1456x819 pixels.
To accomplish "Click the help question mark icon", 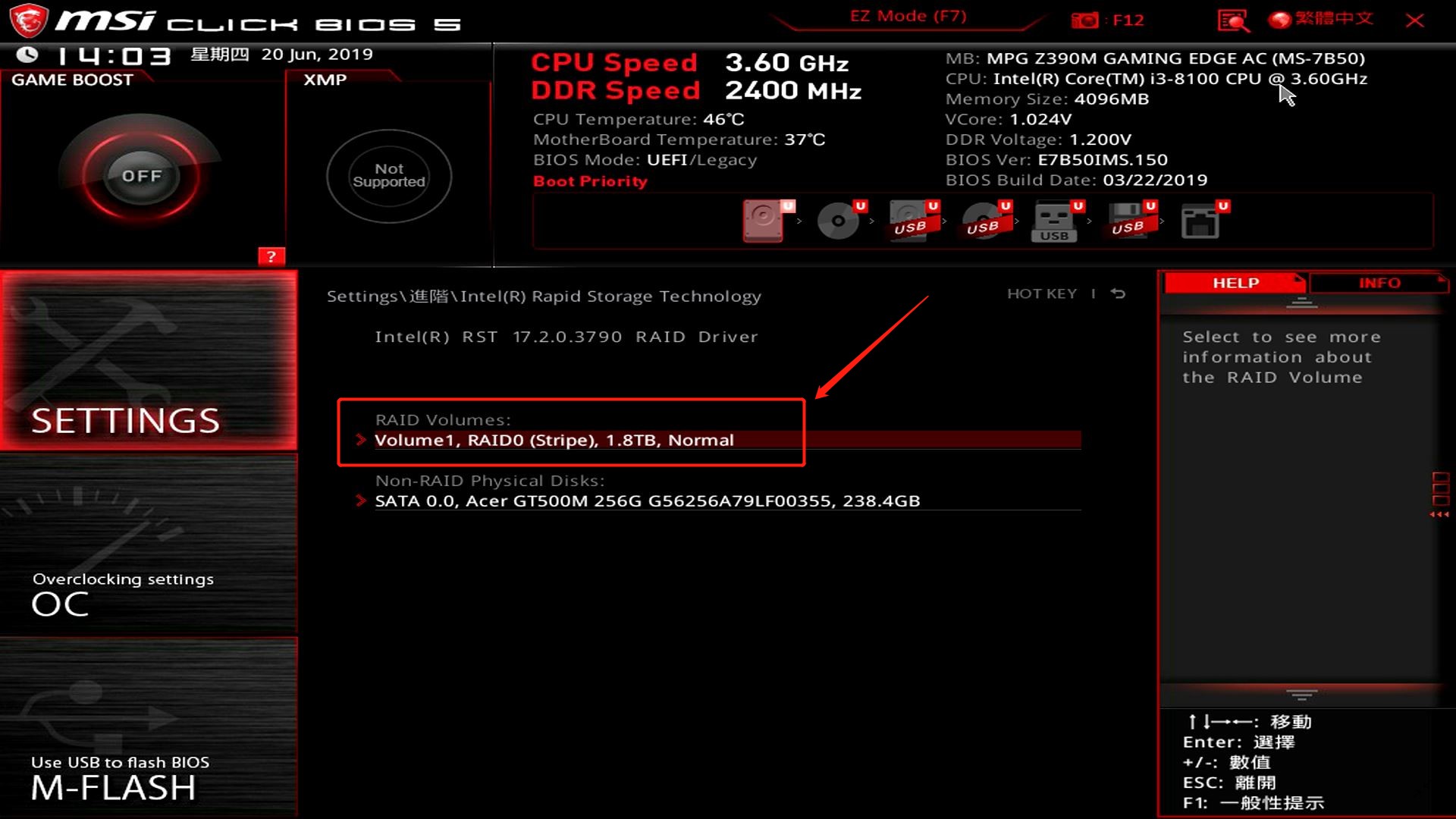I will 271,257.
